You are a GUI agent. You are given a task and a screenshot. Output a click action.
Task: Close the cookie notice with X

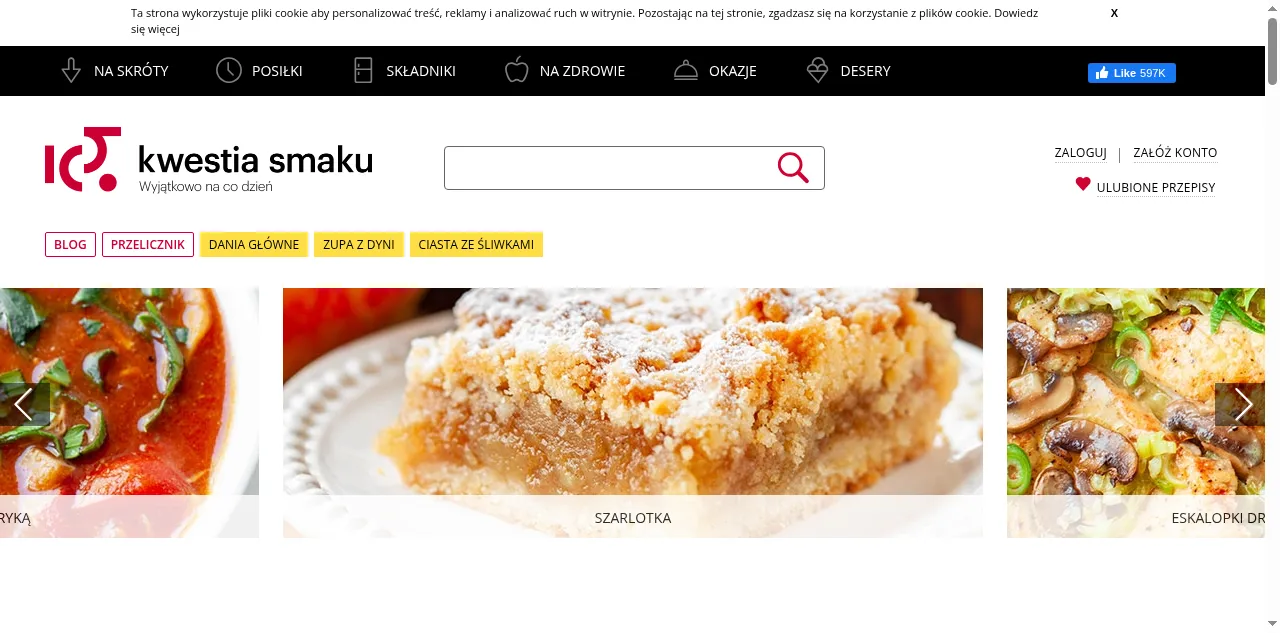tap(1114, 13)
